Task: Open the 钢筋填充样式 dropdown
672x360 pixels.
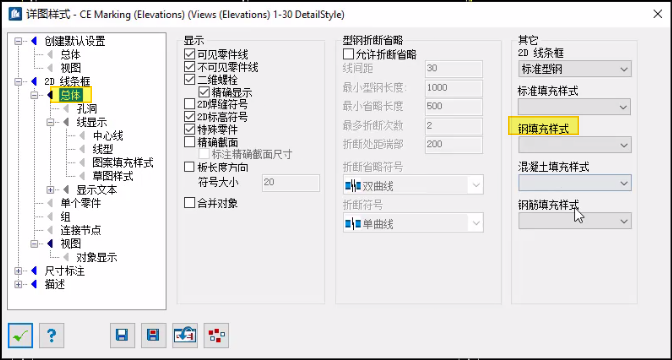Action: 575,221
